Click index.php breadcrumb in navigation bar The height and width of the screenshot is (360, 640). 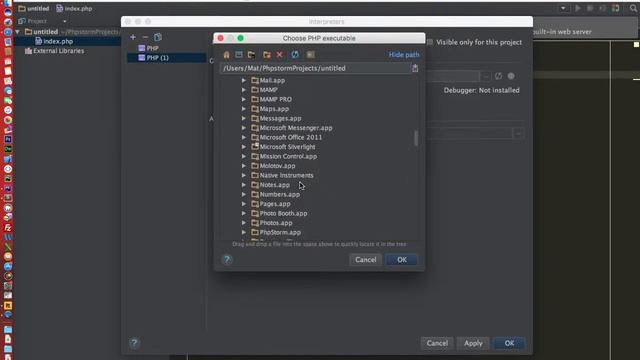pos(74,8)
